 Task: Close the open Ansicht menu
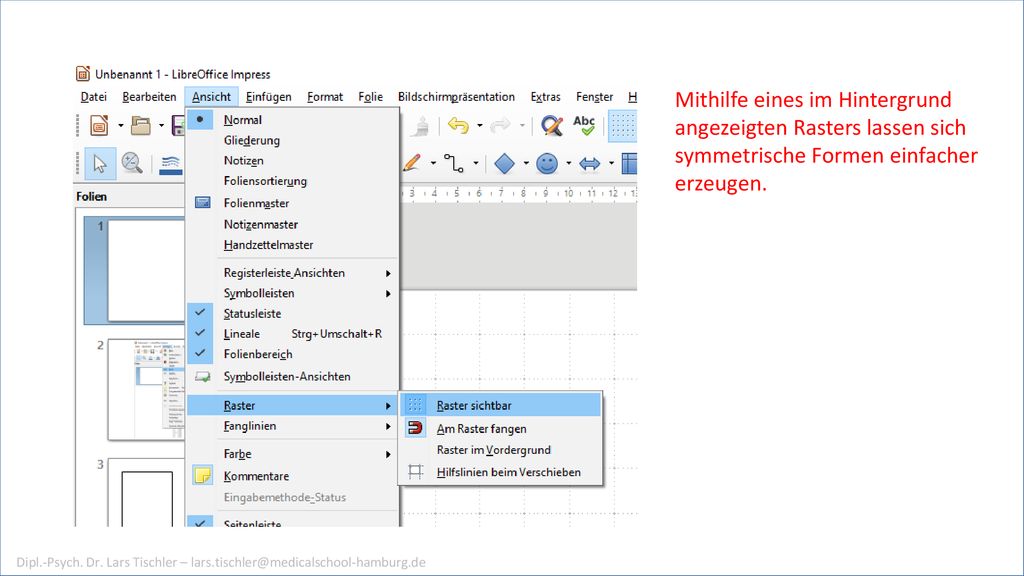(x=211, y=97)
